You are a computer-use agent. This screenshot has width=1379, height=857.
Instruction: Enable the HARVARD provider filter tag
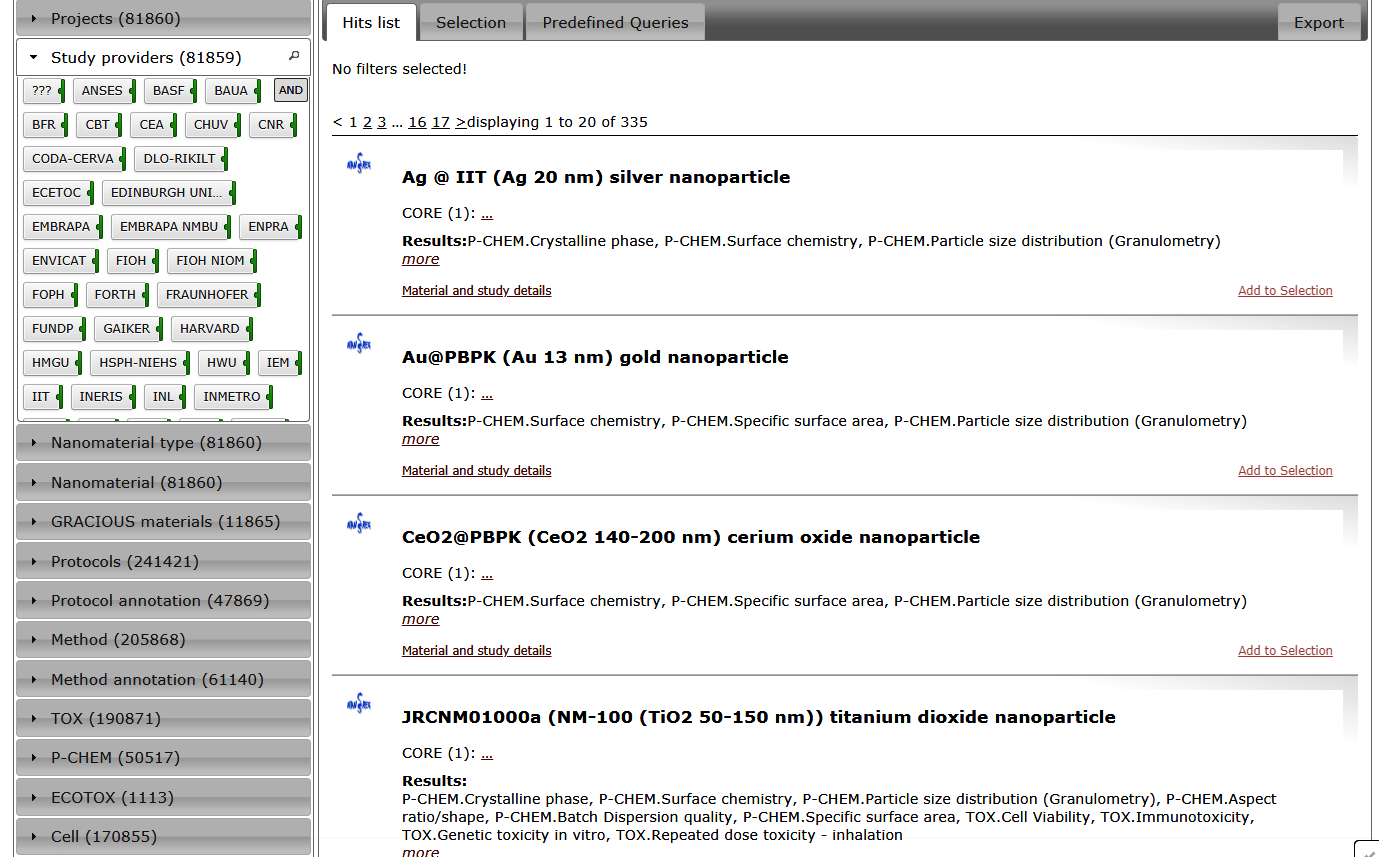[210, 329]
